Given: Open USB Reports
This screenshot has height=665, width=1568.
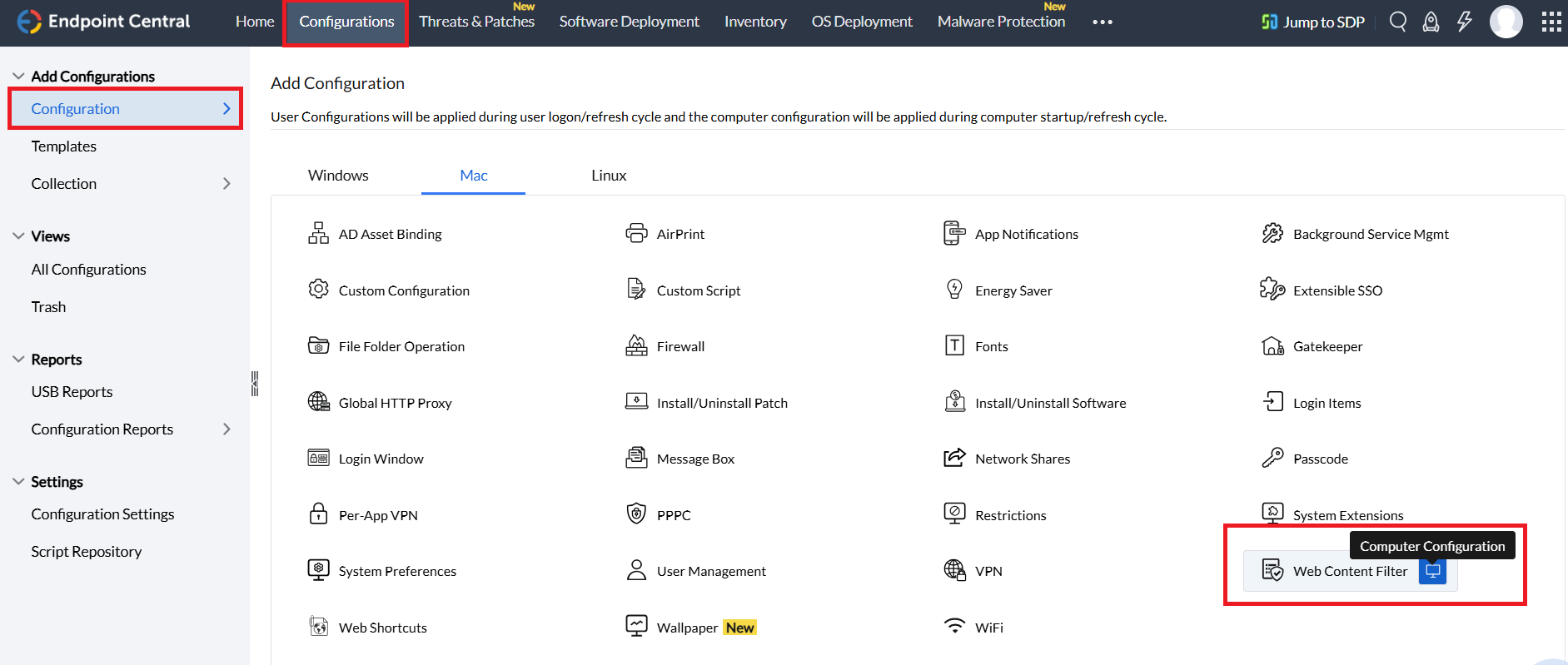Looking at the screenshot, I should (x=72, y=391).
